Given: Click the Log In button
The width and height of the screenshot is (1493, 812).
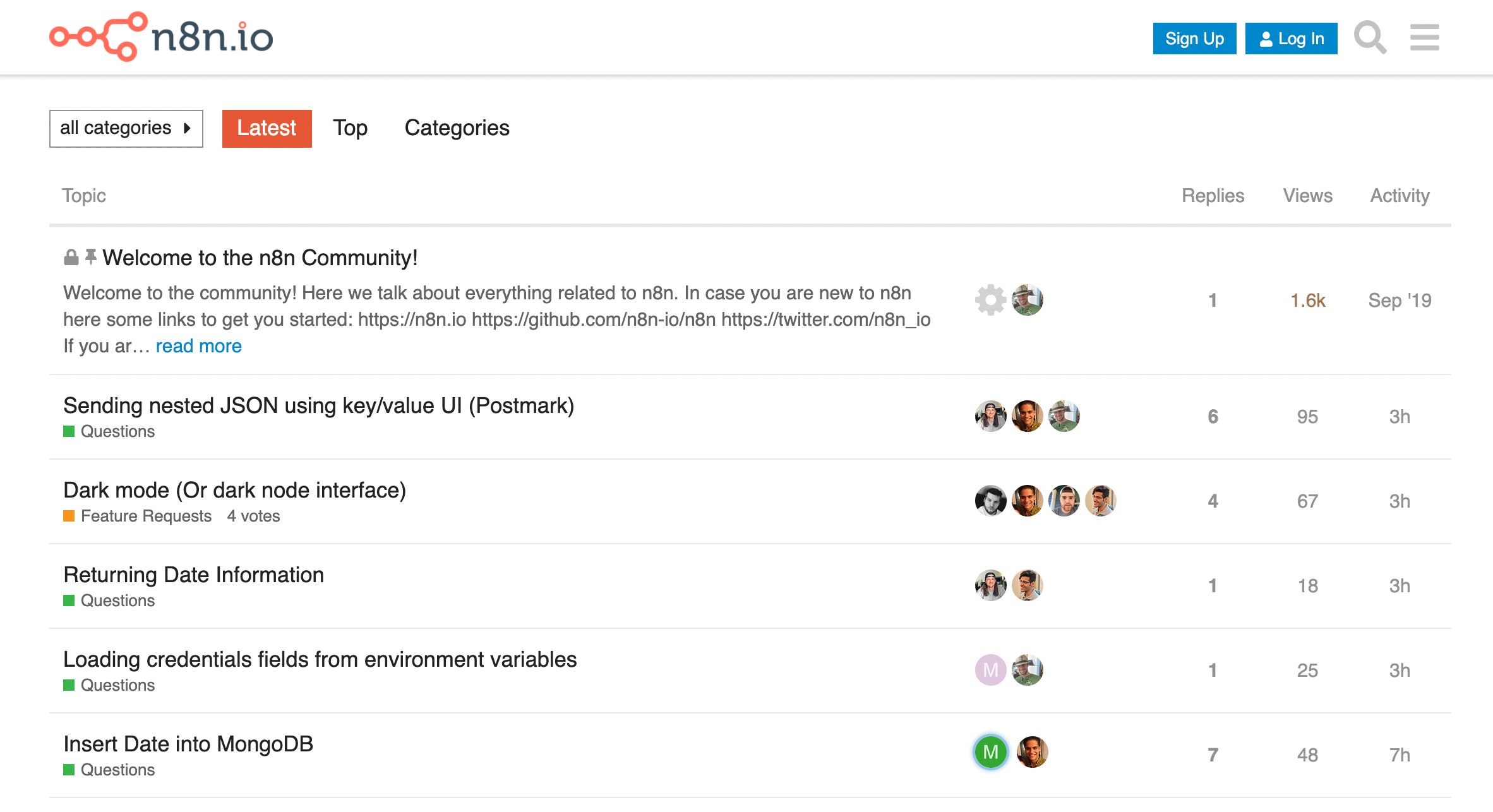Looking at the screenshot, I should (1290, 38).
